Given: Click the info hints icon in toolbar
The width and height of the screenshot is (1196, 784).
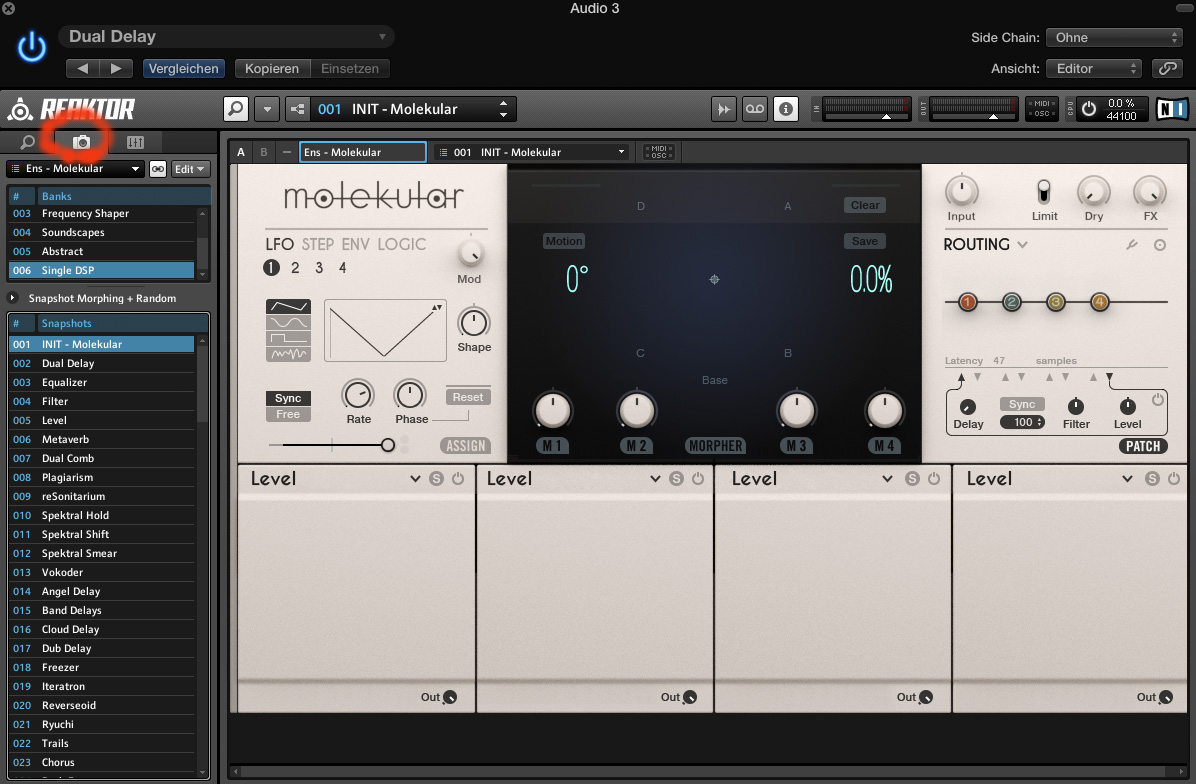Looking at the screenshot, I should (x=786, y=109).
